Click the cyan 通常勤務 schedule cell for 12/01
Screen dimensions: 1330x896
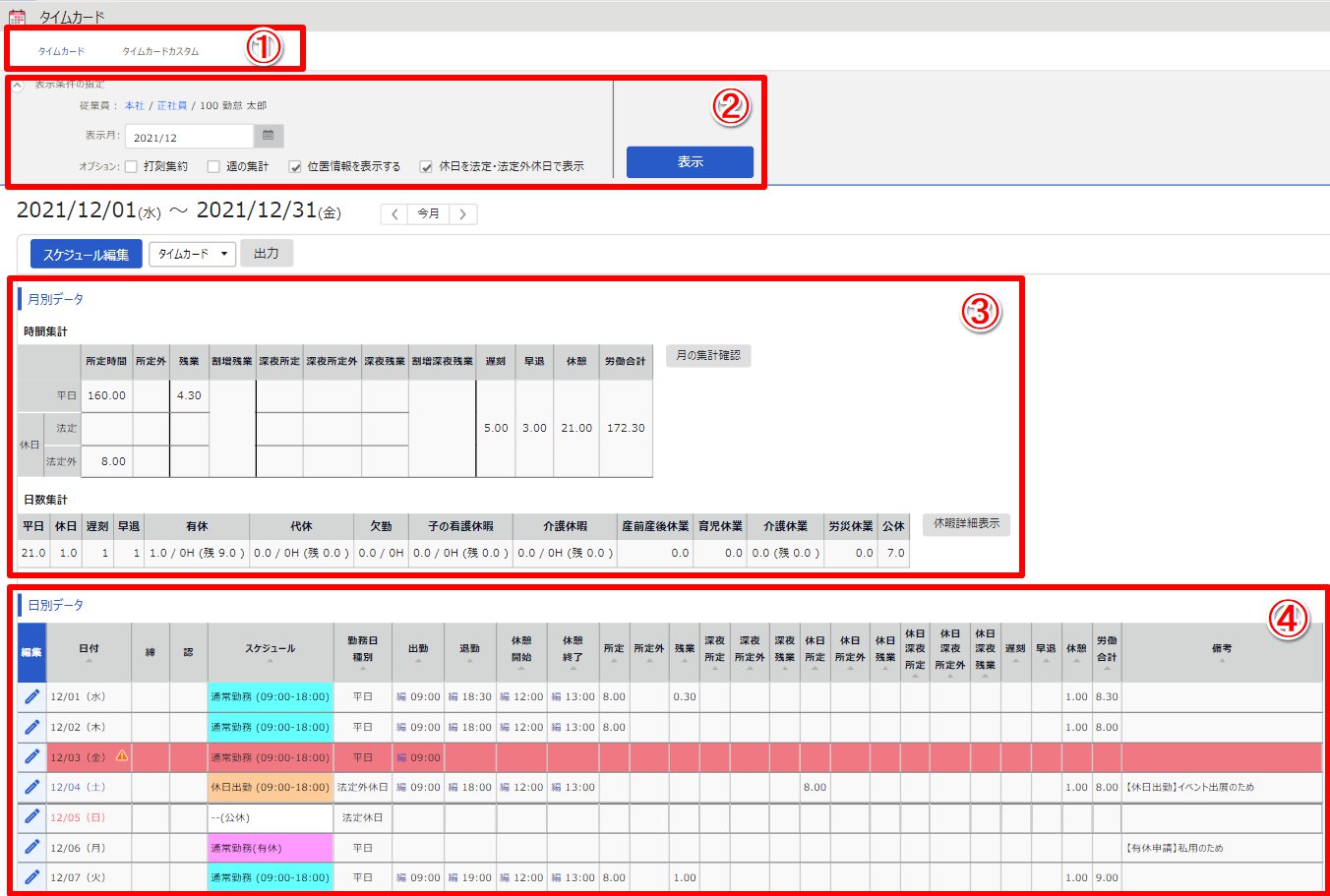tap(271, 696)
